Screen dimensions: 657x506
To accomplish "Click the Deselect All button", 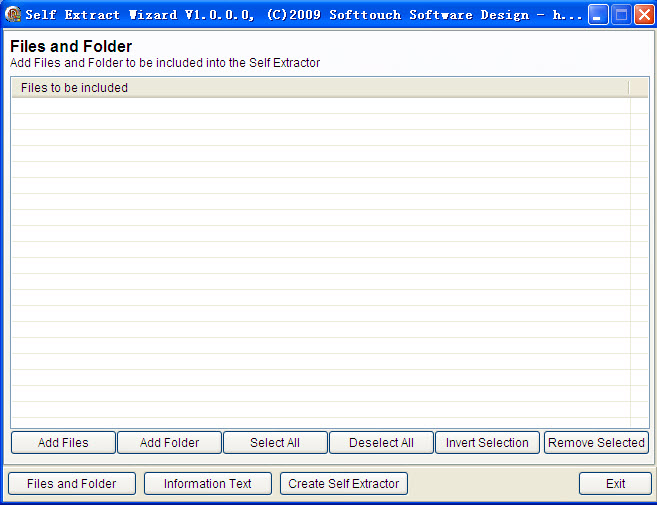I will pyautogui.click(x=381, y=443).
